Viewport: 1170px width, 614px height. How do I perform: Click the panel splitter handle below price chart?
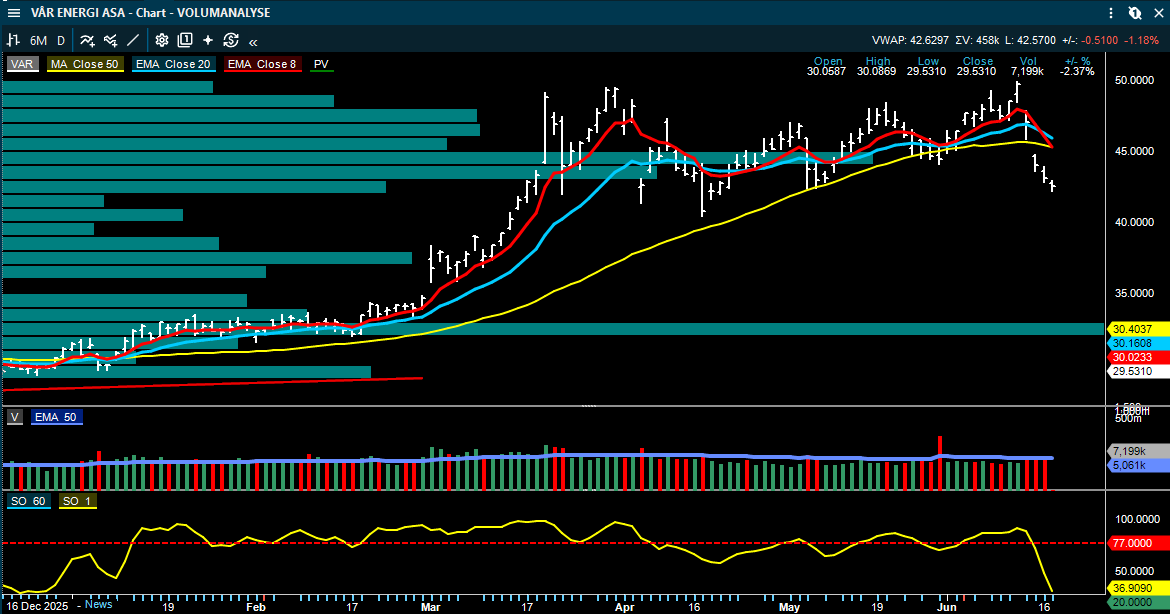[589, 406]
